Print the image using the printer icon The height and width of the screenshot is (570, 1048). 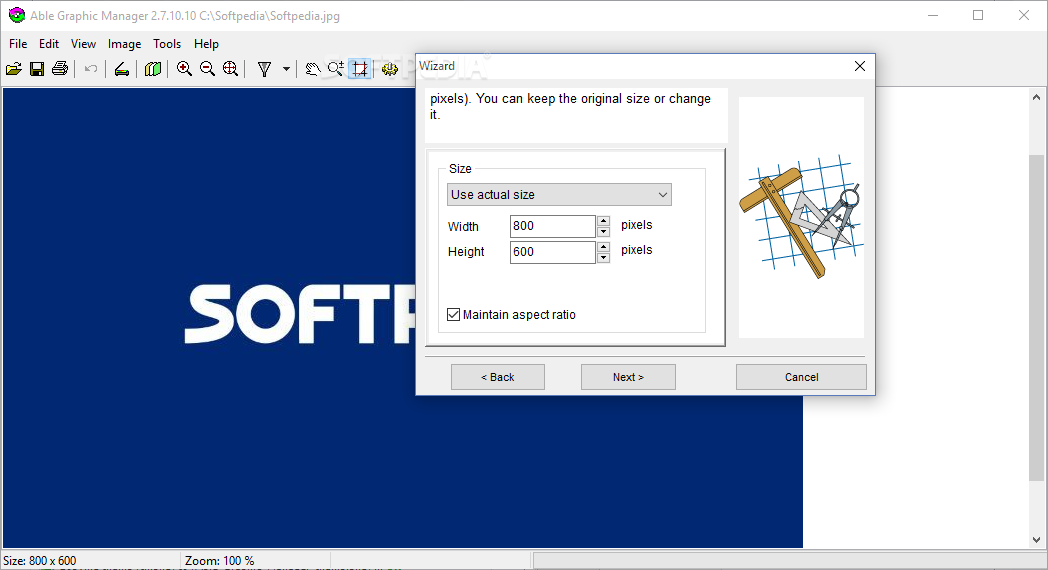59,69
